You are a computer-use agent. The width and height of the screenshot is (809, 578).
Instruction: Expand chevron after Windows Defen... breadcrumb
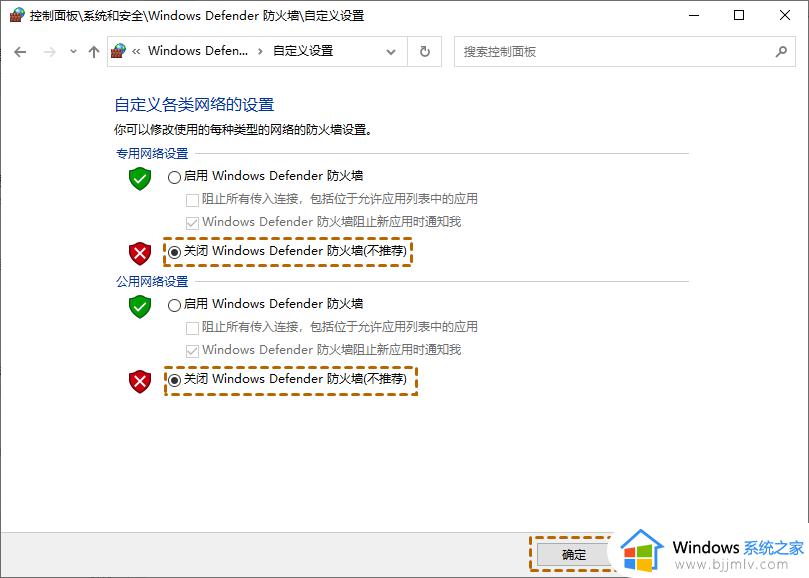point(260,51)
